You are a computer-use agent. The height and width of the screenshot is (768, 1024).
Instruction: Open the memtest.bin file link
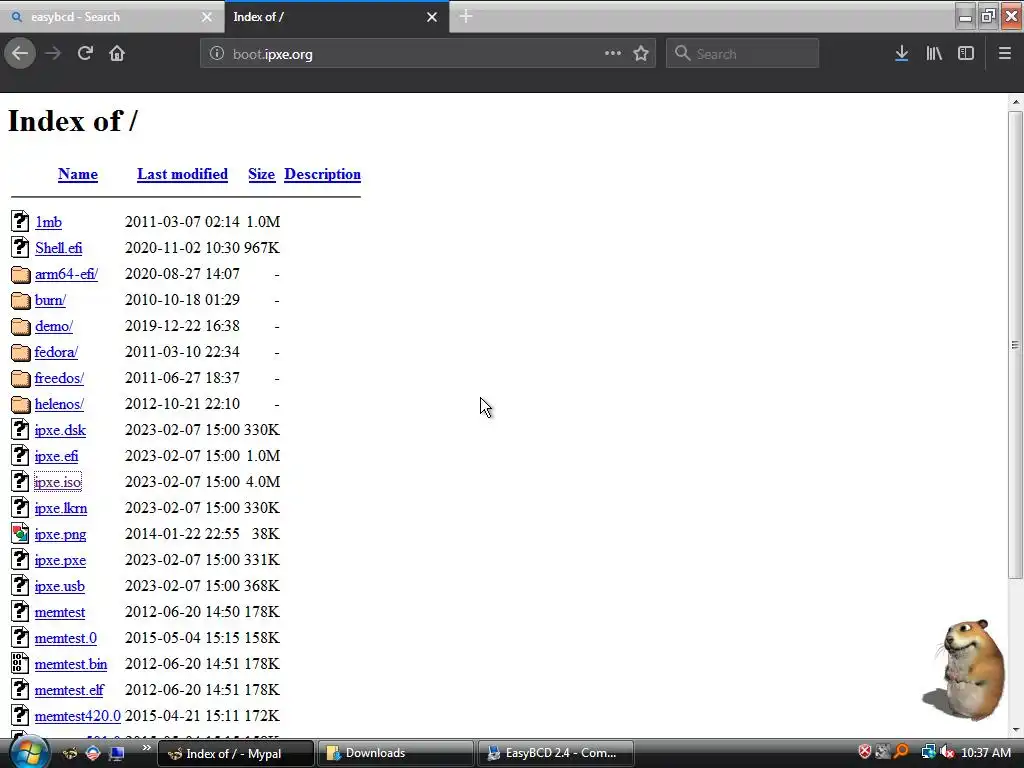click(71, 664)
